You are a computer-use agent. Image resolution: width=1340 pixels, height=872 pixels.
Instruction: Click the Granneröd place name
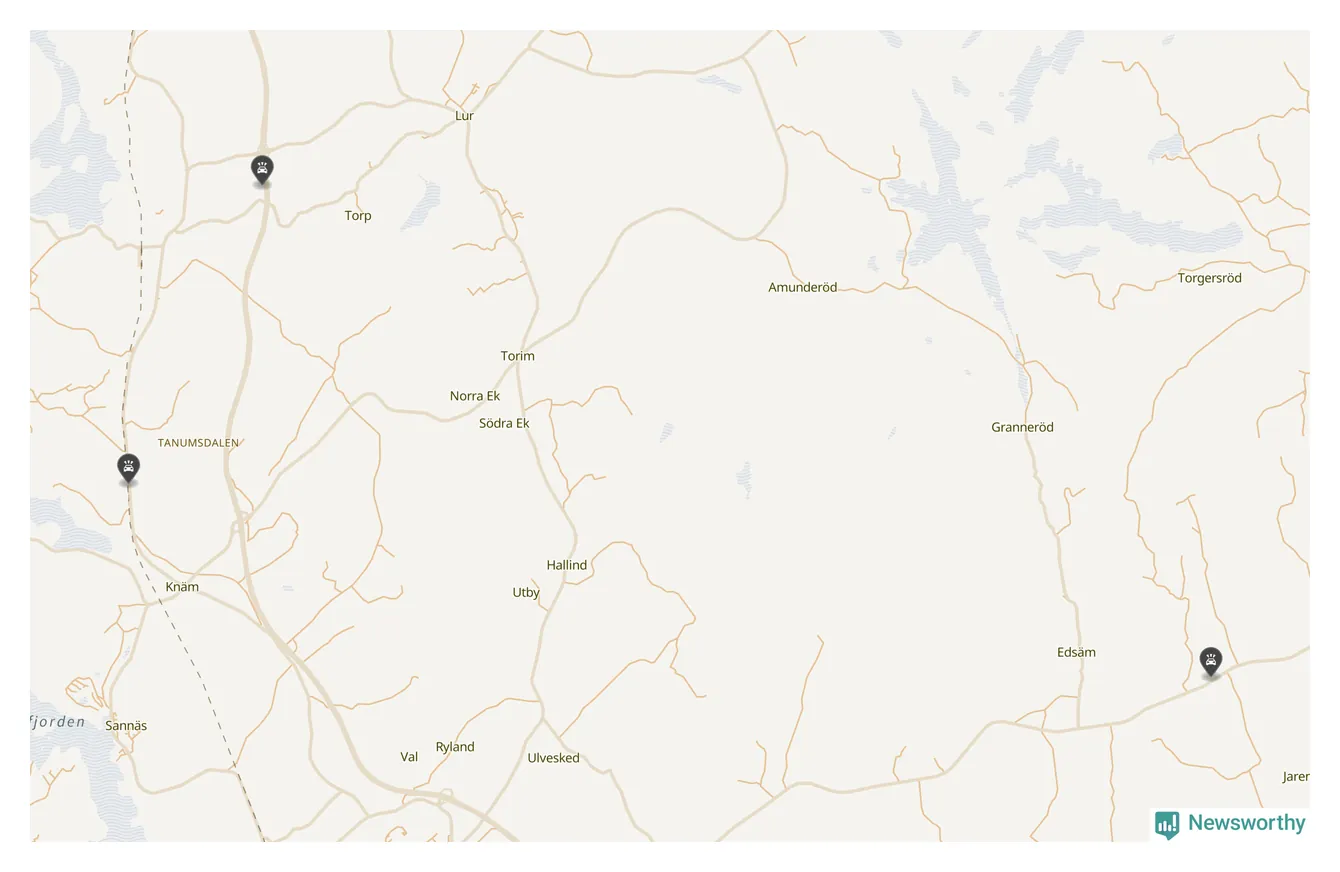[x=1023, y=427]
